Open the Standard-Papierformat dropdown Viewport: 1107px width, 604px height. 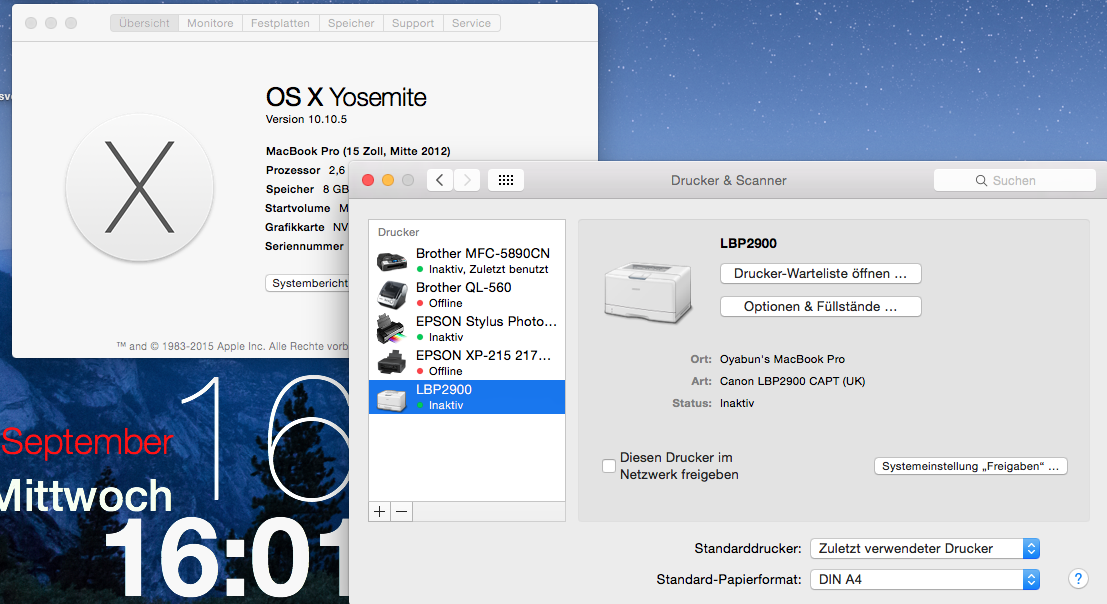point(925,579)
